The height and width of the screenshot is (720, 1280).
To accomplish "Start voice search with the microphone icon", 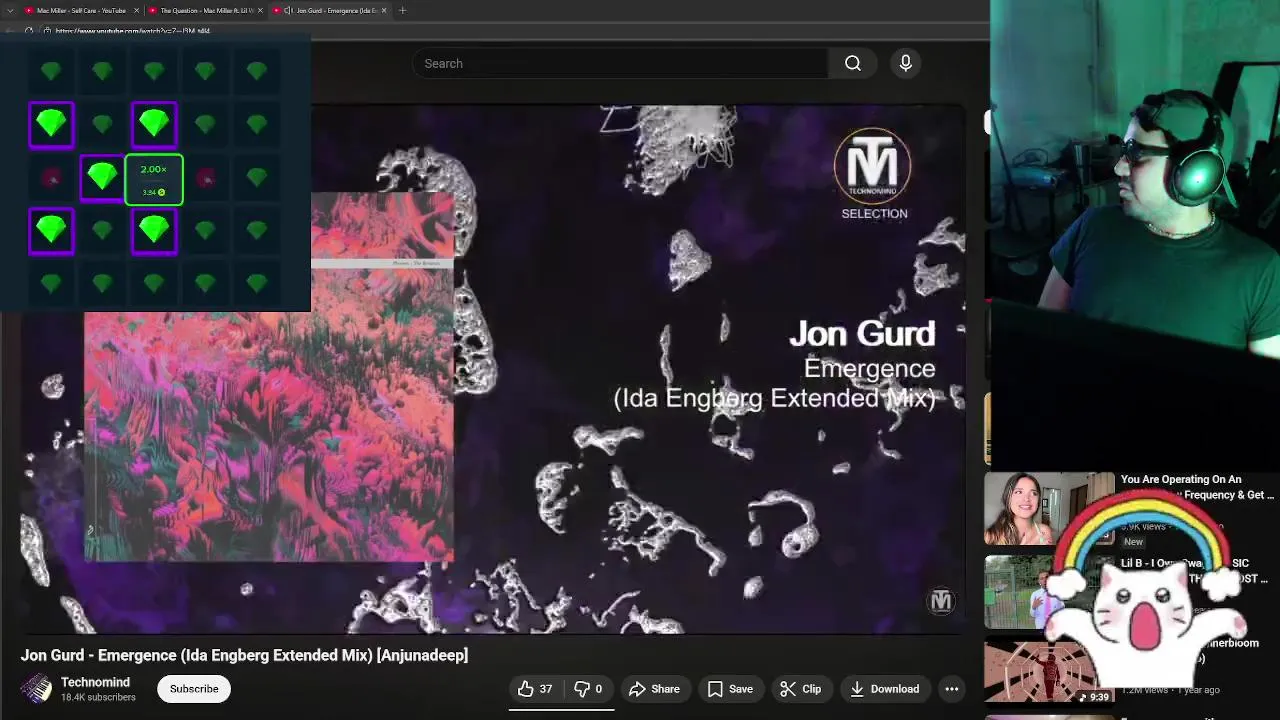I will click(x=905, y=63).
